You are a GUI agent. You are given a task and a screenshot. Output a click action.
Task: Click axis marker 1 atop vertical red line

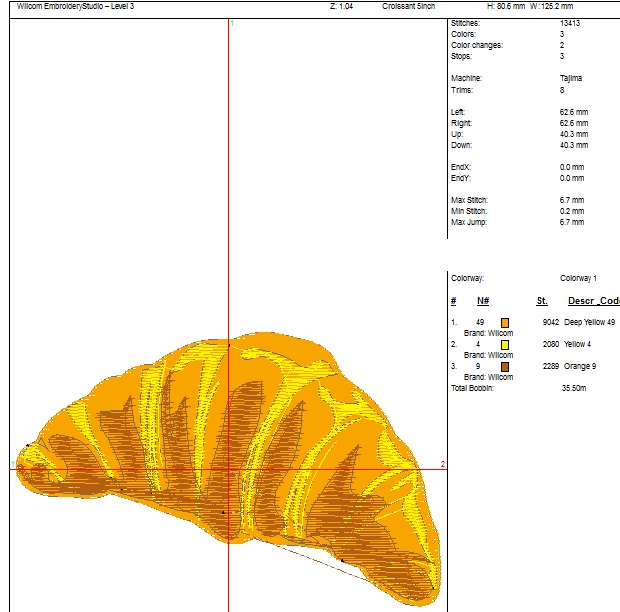(x=231, y=21)
